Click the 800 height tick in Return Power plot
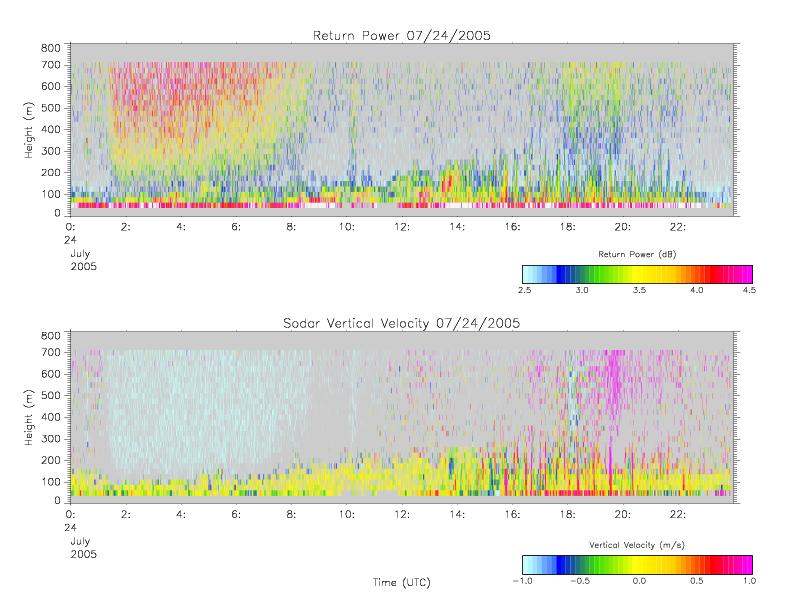 (x=50, y=48)
